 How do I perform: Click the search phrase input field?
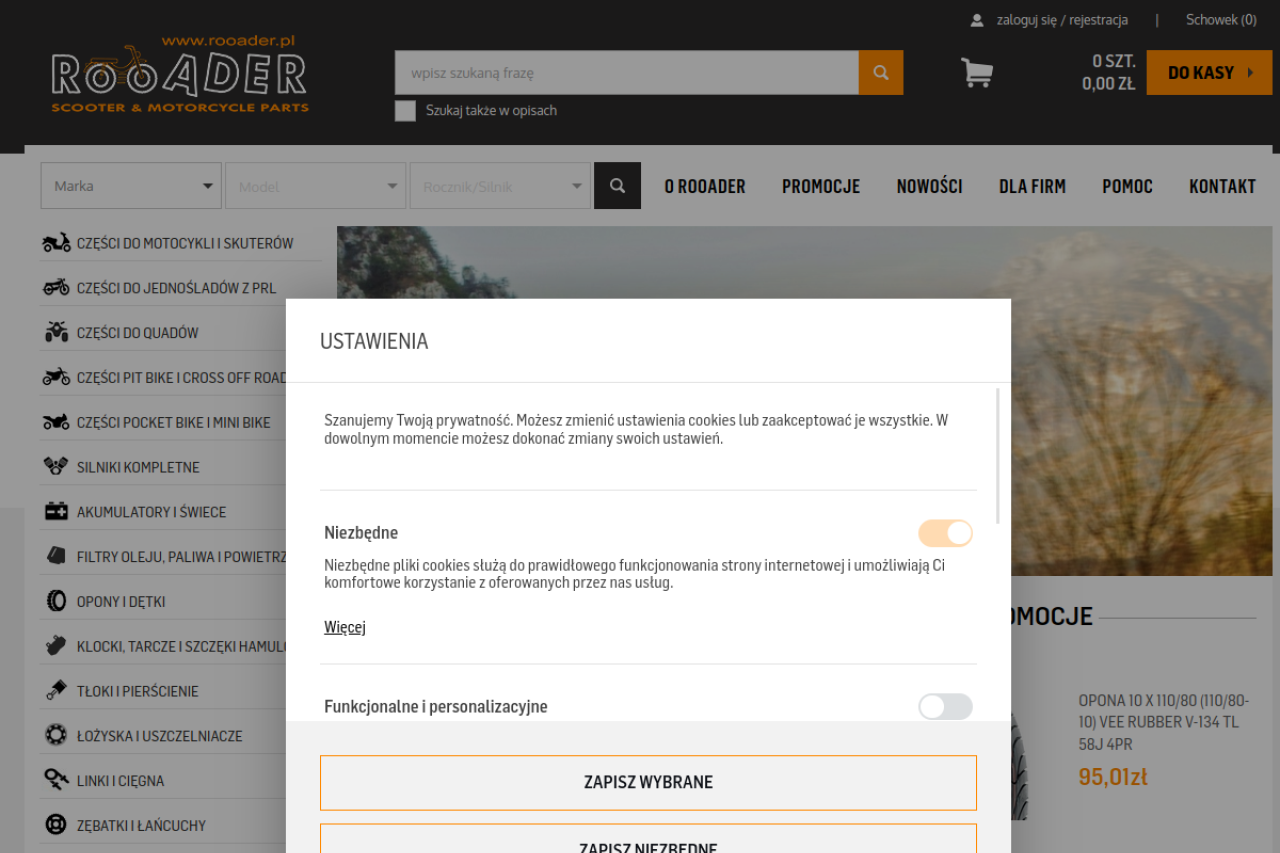click(x=626, y=73)
